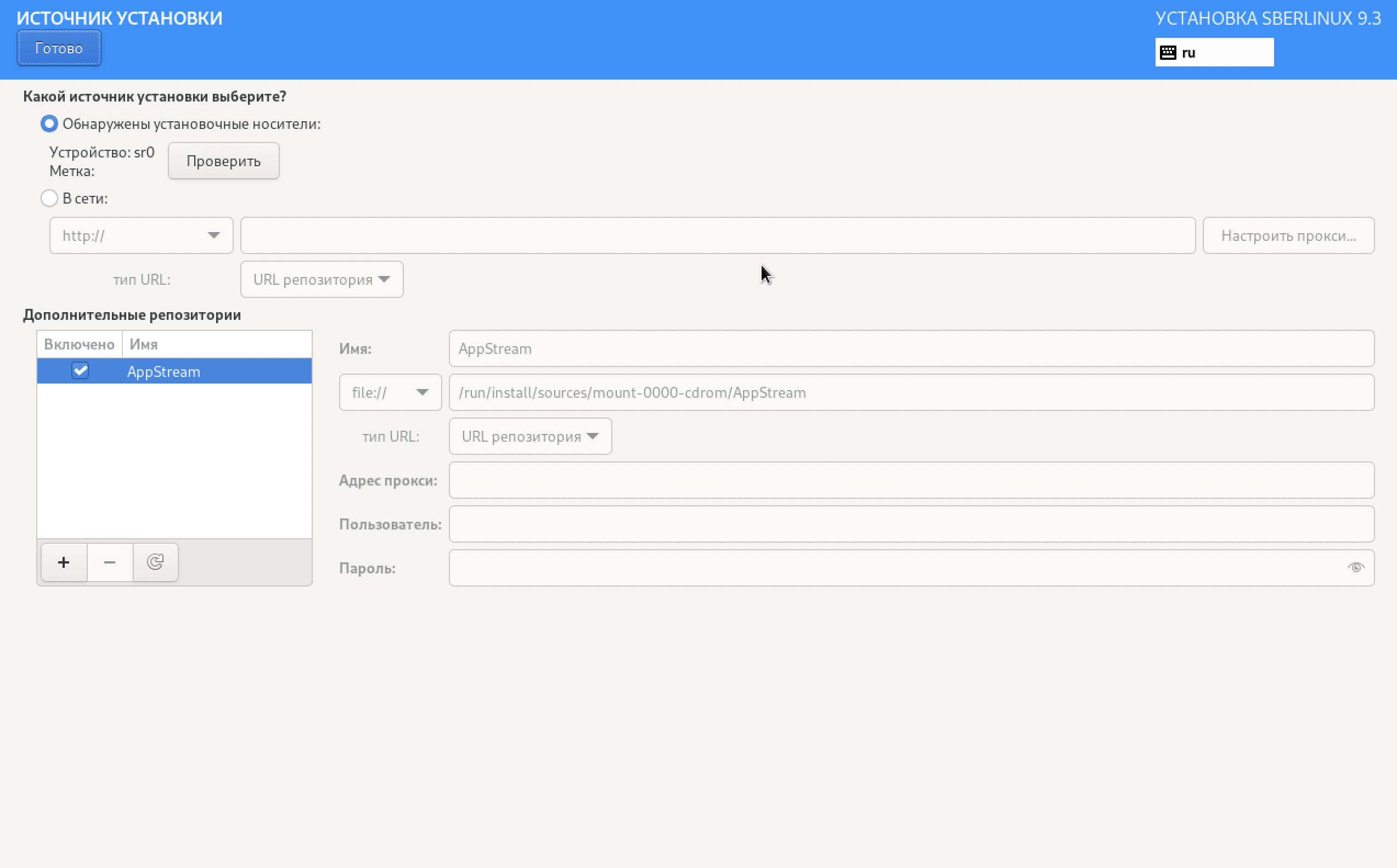Expand network 'URL репозитория' type dropdown
The width and height of the screenshot is (1397, 868).
click(322, 280)
